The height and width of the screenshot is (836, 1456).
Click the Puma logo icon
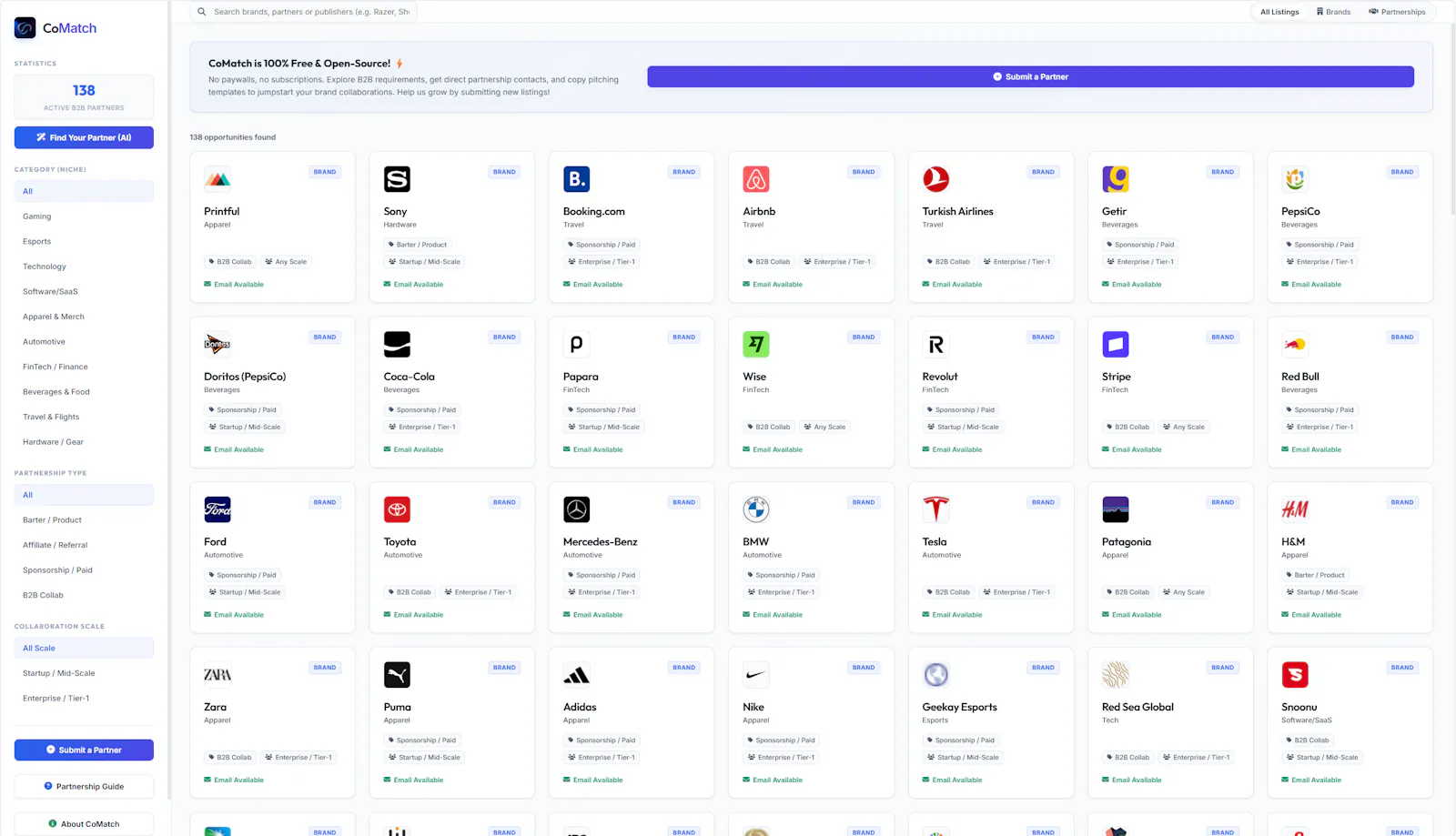click(x=397, y=675)
